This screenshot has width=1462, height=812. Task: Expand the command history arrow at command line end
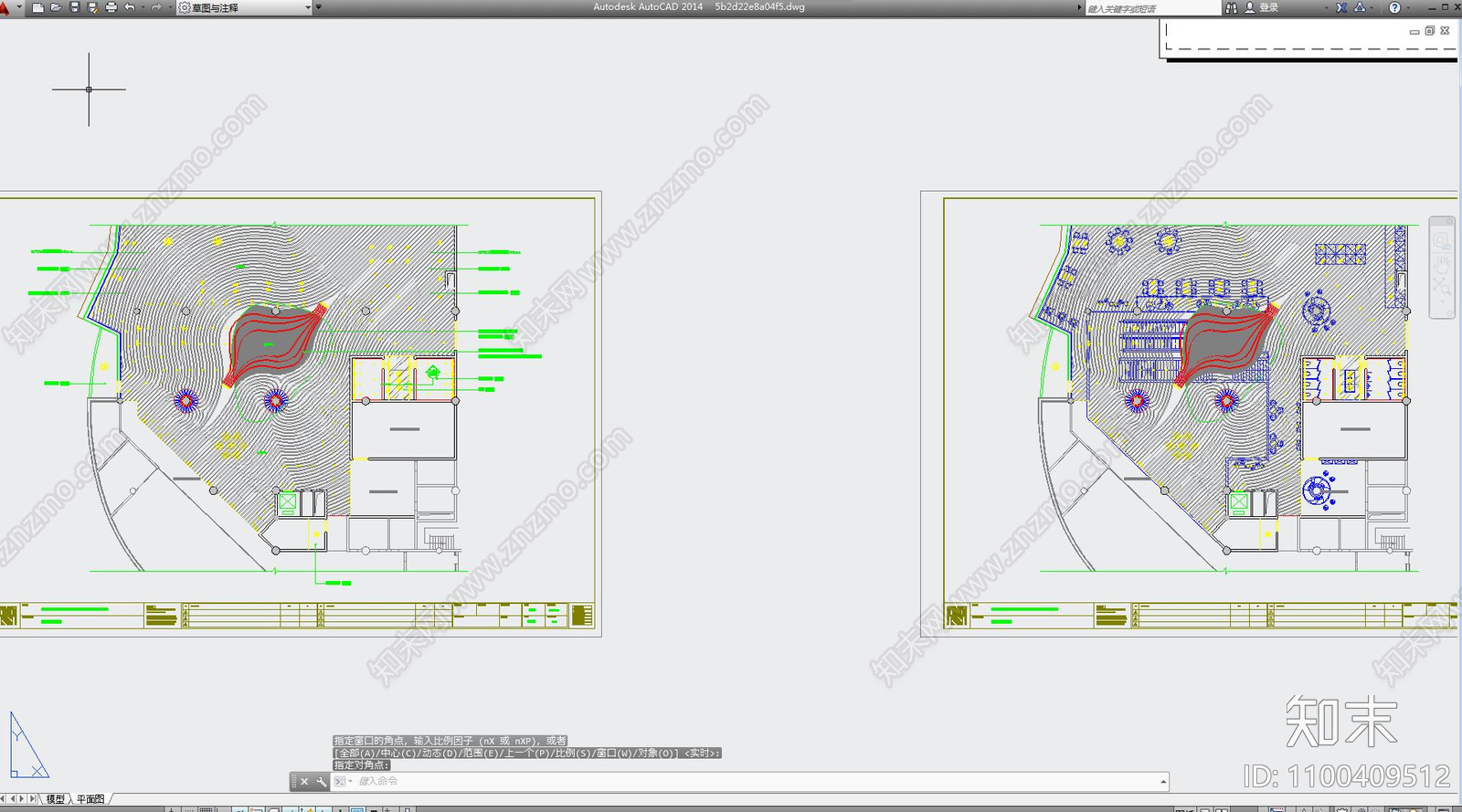[1163, 782]
